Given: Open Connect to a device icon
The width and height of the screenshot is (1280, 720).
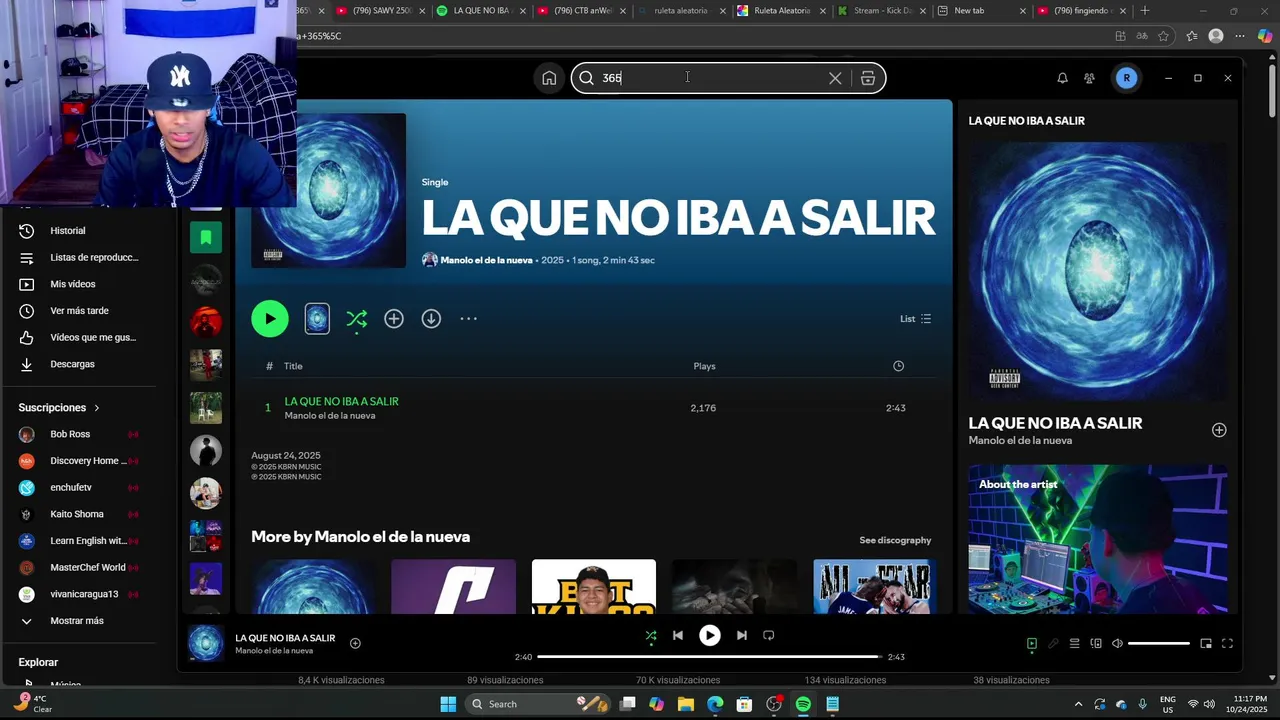Looking at the screenshot, I should (1096, 644).
